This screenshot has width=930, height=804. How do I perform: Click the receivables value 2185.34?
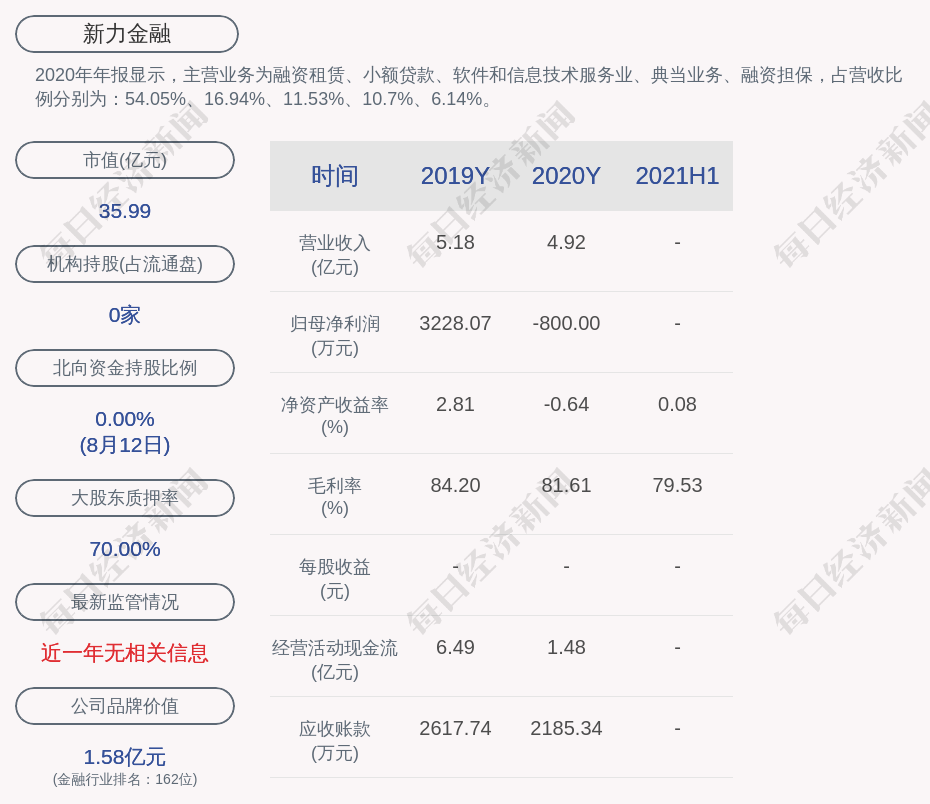click(x=566, y=728)
